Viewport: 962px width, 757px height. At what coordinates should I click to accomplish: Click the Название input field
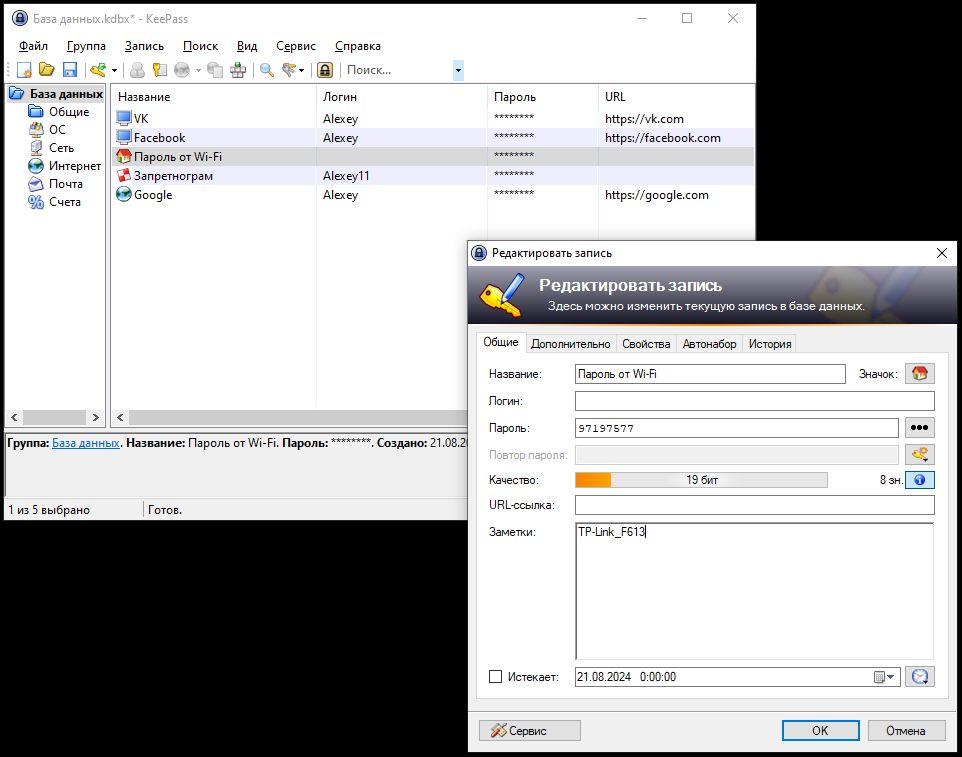pos(710,374)
